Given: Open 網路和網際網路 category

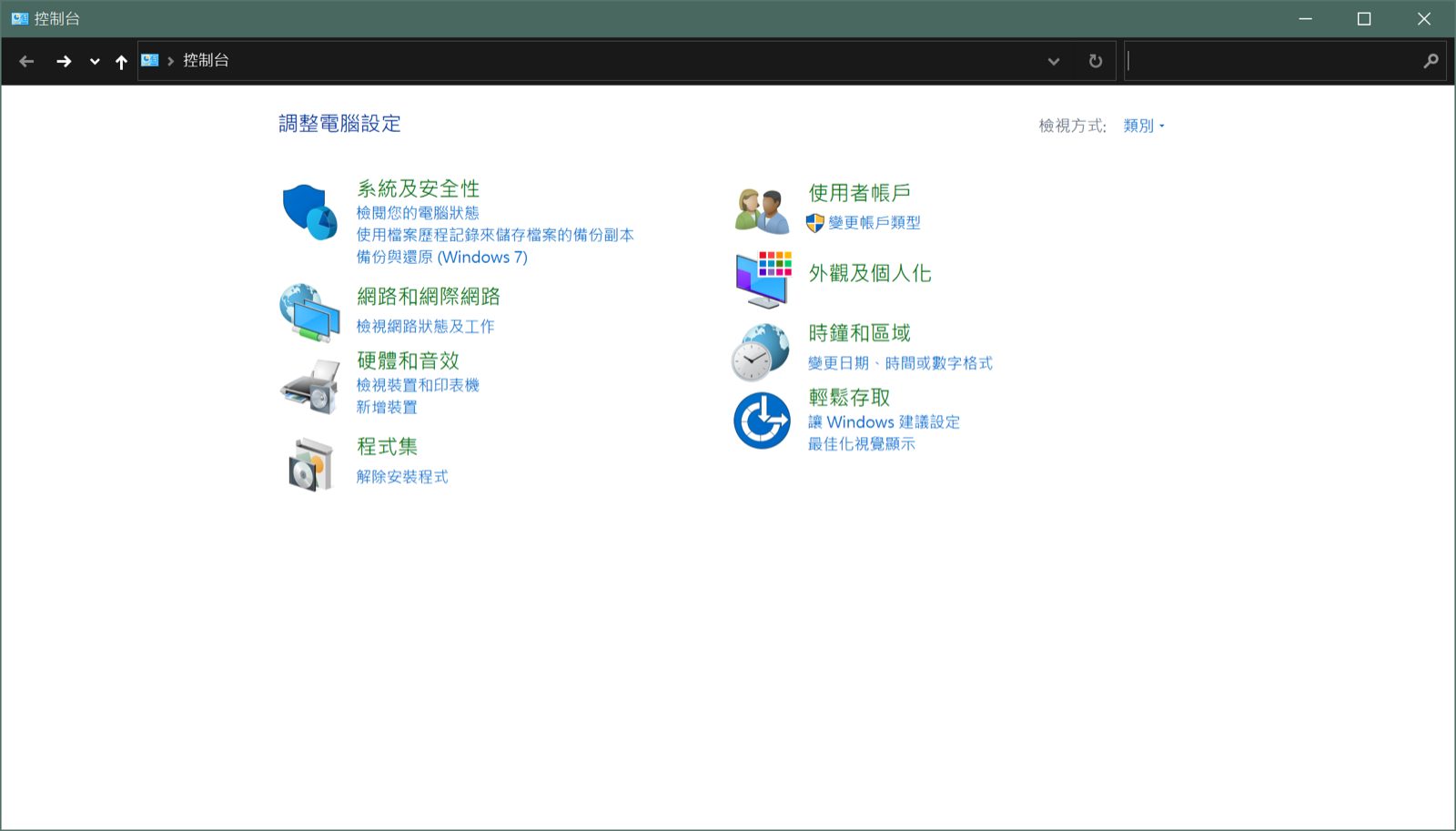Looking at the screenshot, I should (x=429, y=296).
